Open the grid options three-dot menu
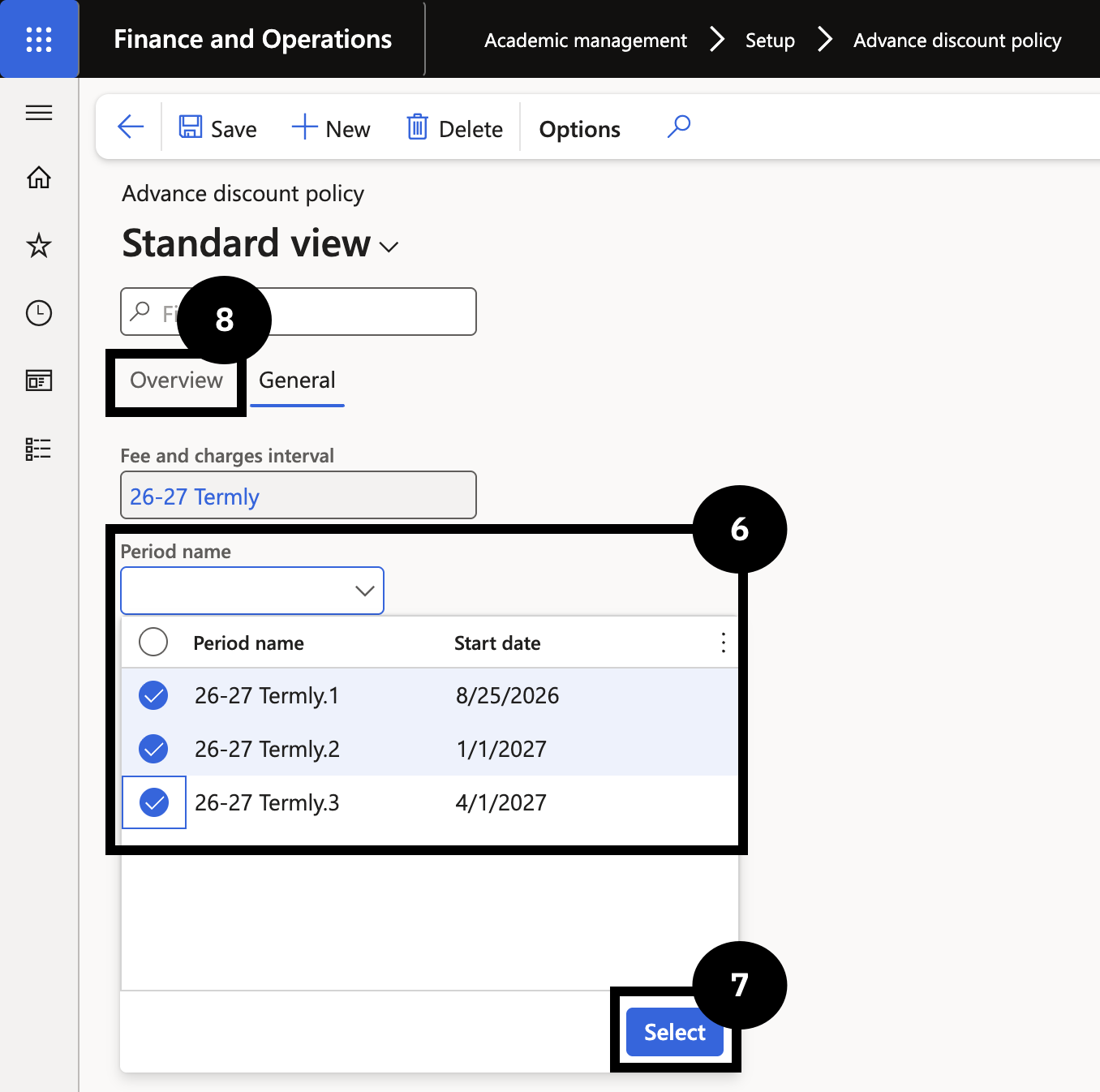Image resolution: width=1100 pixels, height=1092 pixels. tap(723, 643)
